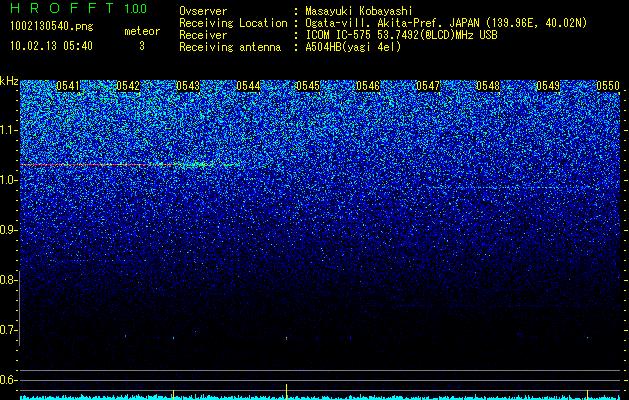Click the 1.1 frequency axis label
The height and width of the screenshot is (400, 629).
pyautogui.click(x=7, y=130)
